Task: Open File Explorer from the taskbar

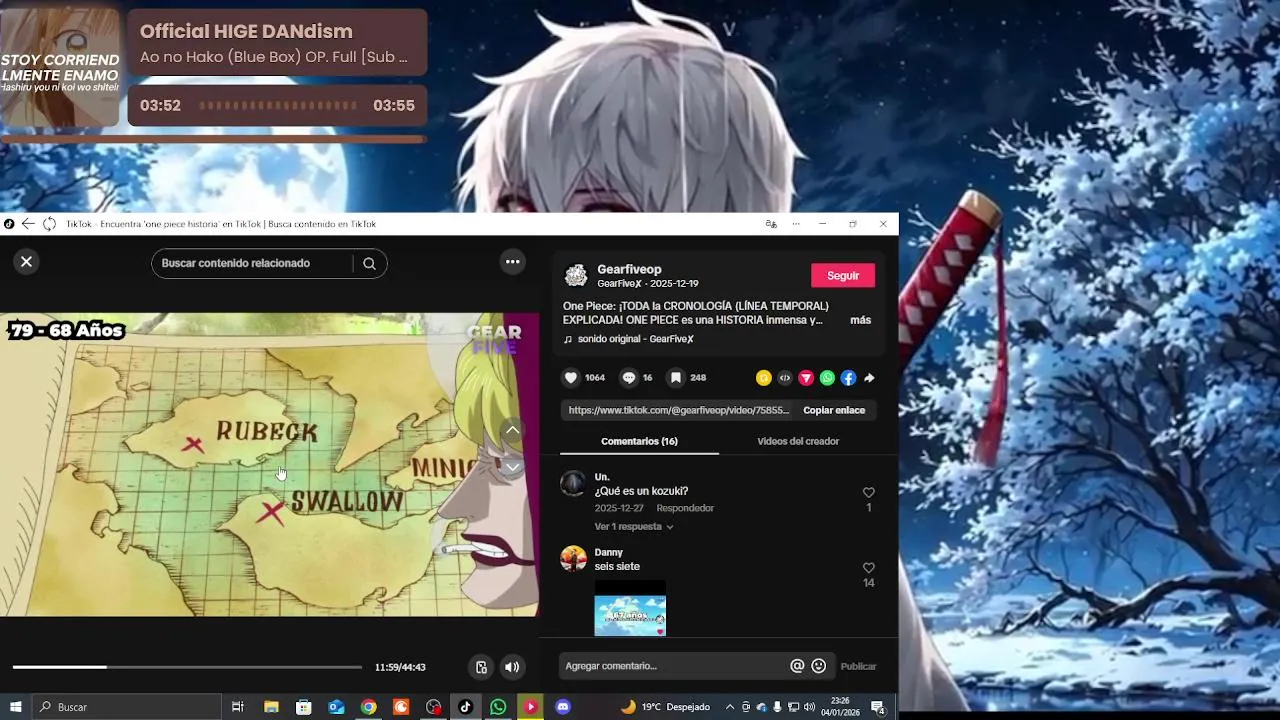Action: pyautogui.click(x=271, y=707)
